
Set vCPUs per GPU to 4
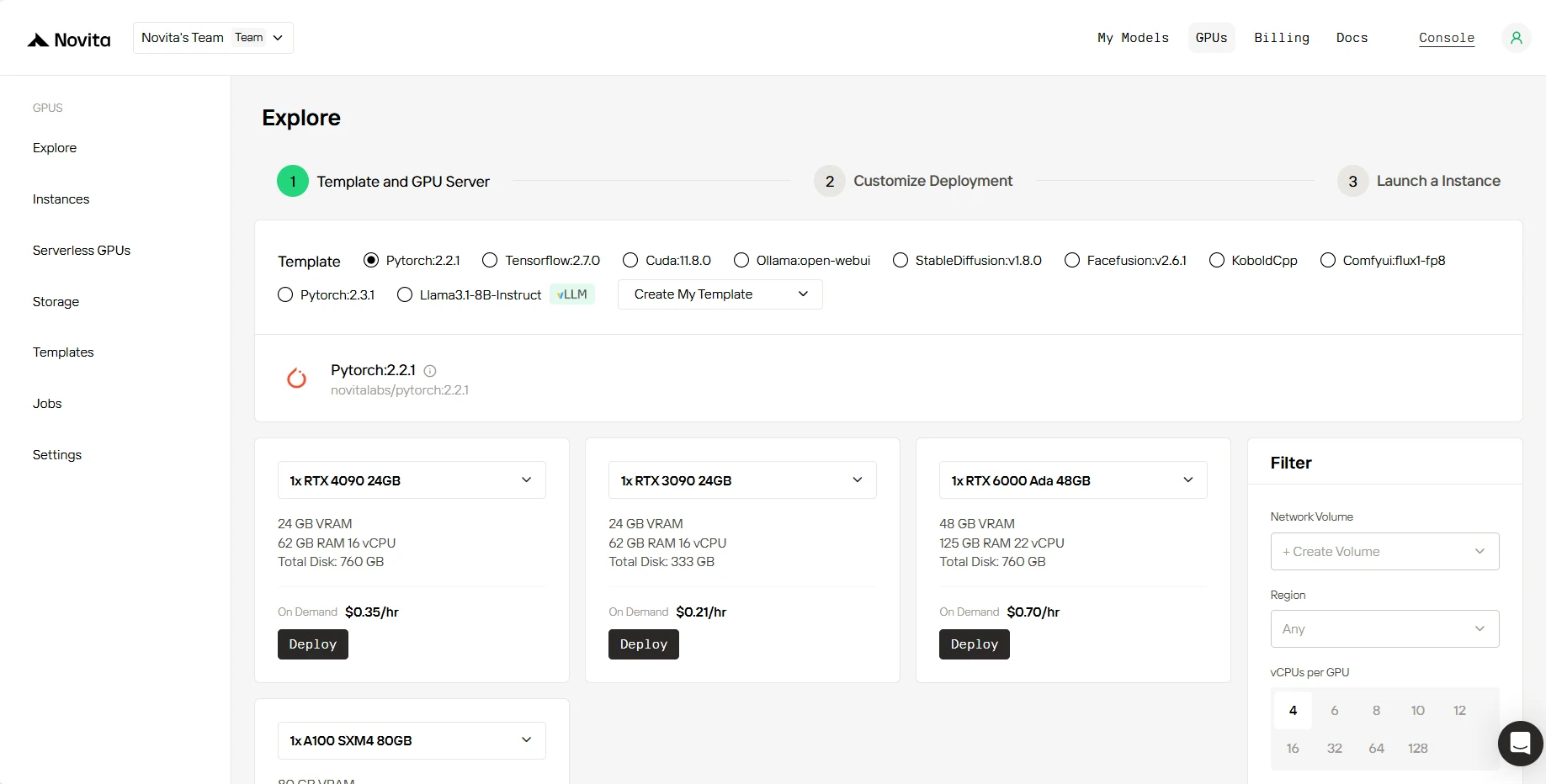coord(1293,711)
